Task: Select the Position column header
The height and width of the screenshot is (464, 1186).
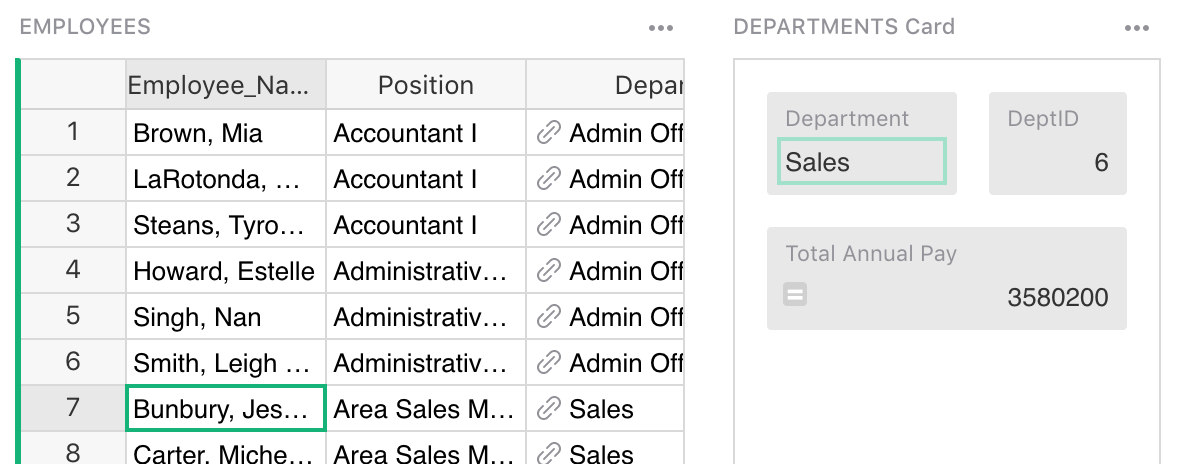Action: 425,86
